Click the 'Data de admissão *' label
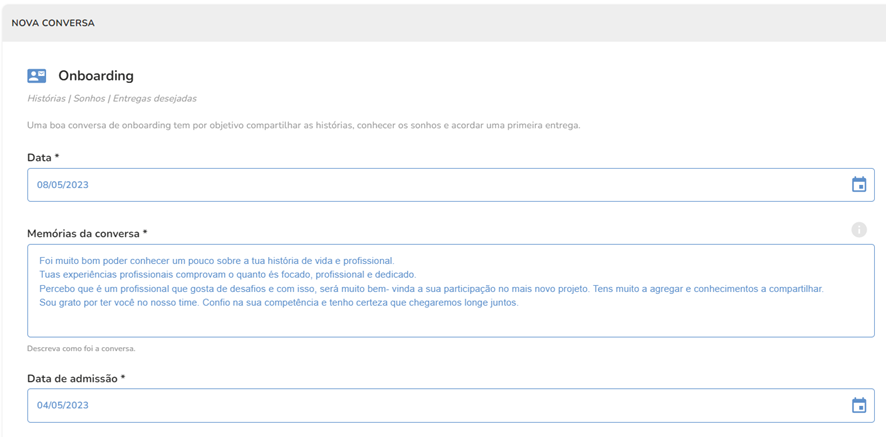 coord(76,379)
